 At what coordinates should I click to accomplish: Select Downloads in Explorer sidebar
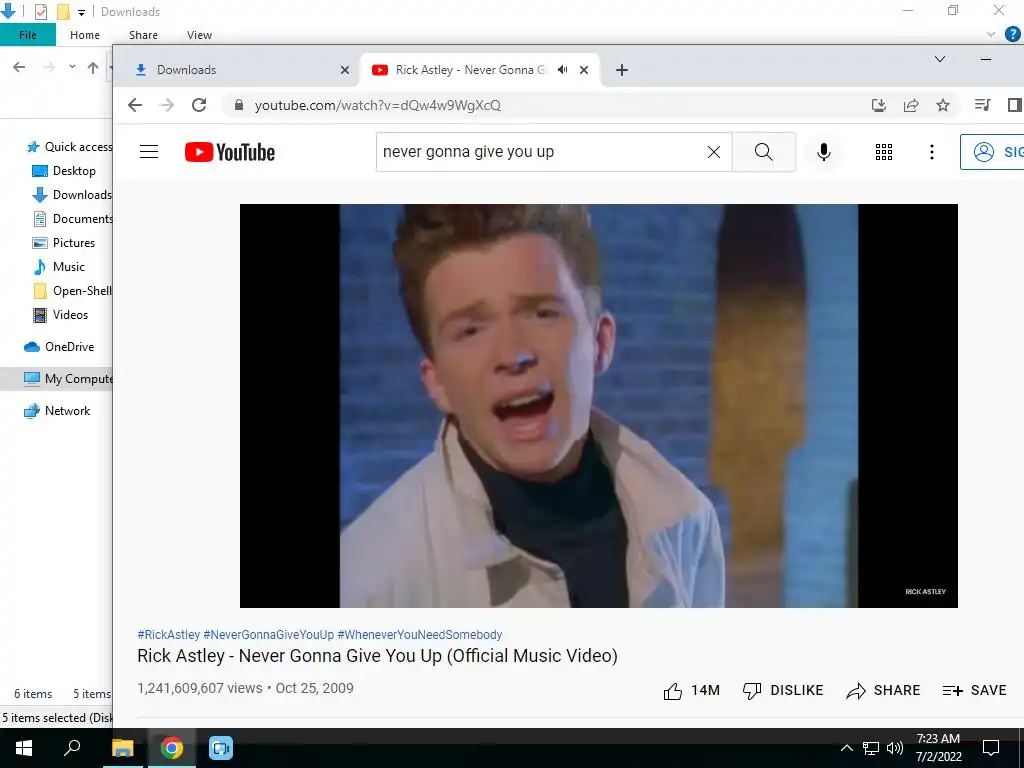tap(72, 195)
